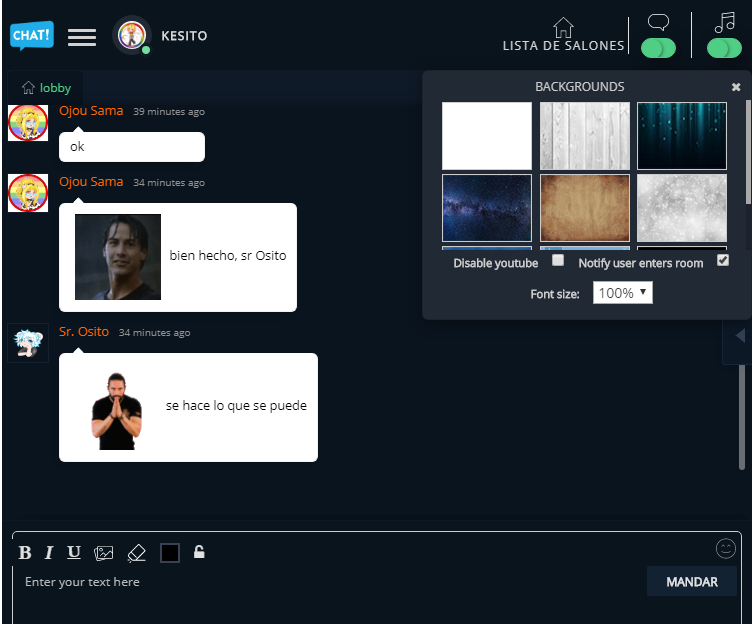Click the CHAT! logo icon
Viewport: 753px width, 624px height.
(x=32, y=36)
